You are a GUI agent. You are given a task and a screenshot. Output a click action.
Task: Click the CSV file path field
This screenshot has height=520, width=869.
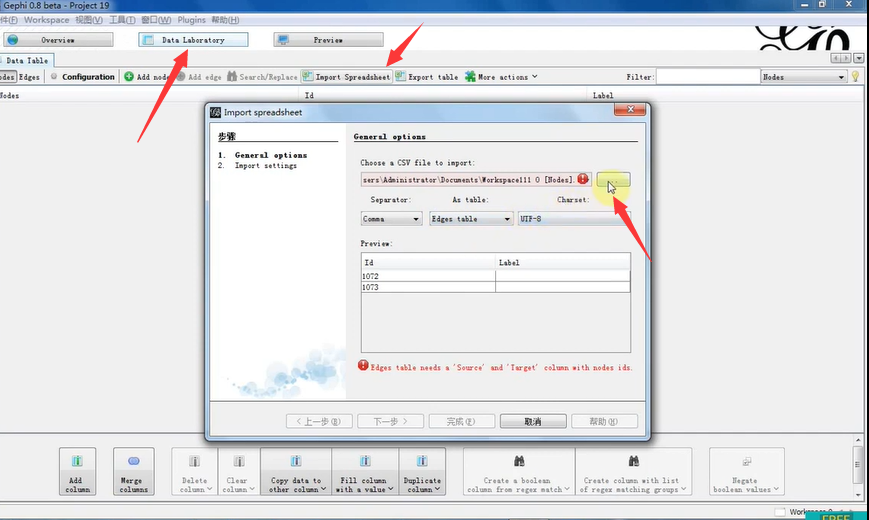[x=476, y=180]
